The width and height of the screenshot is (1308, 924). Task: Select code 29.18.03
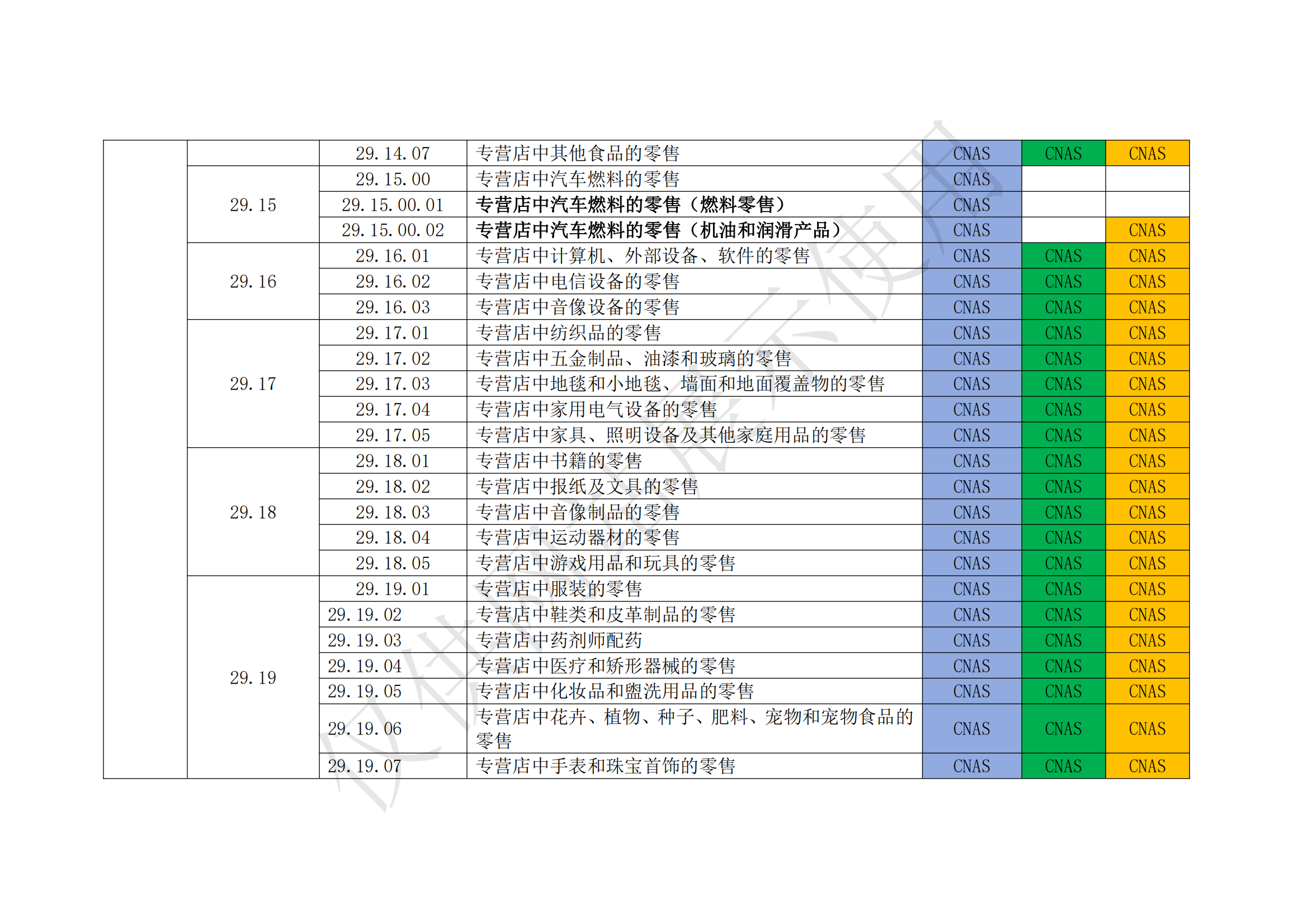[393, 512]
